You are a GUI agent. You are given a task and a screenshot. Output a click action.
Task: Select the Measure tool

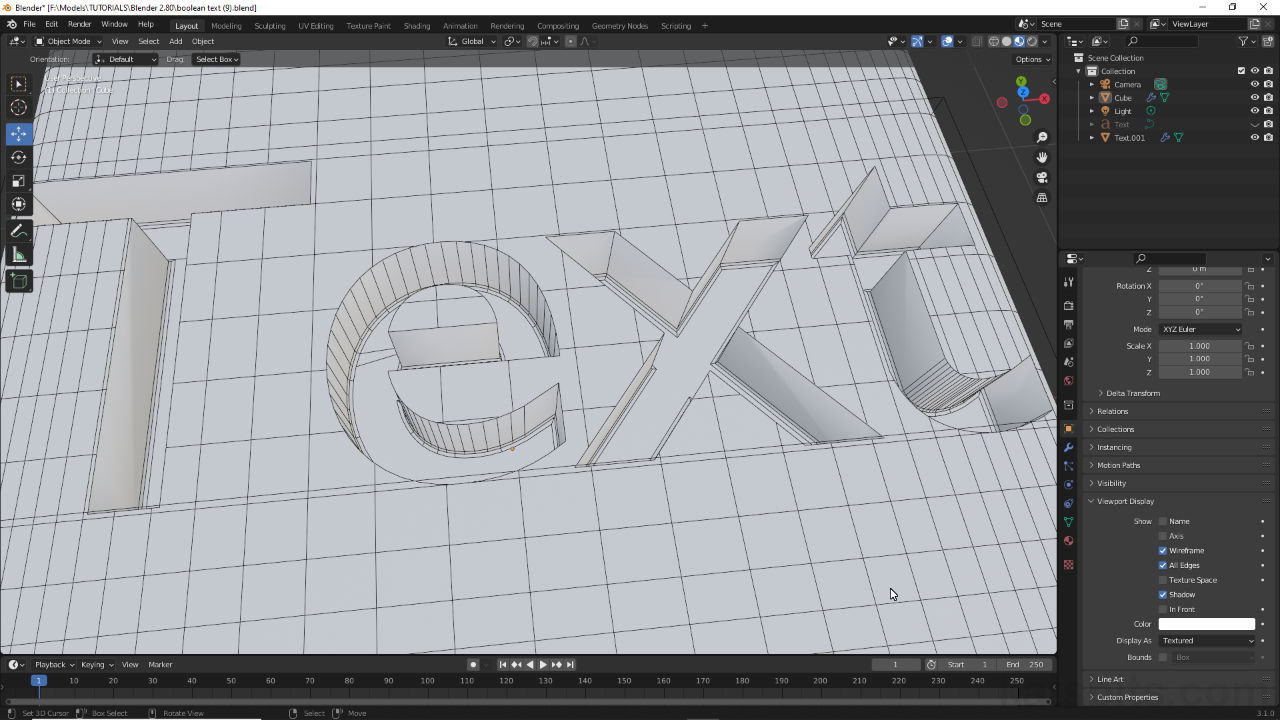click(x=18, y=254)
